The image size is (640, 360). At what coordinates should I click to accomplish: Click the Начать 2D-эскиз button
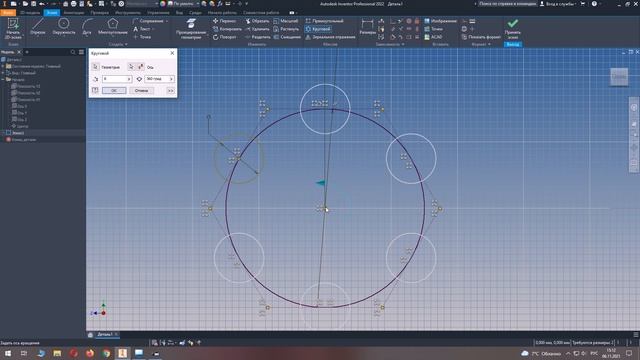pos(13,29)
